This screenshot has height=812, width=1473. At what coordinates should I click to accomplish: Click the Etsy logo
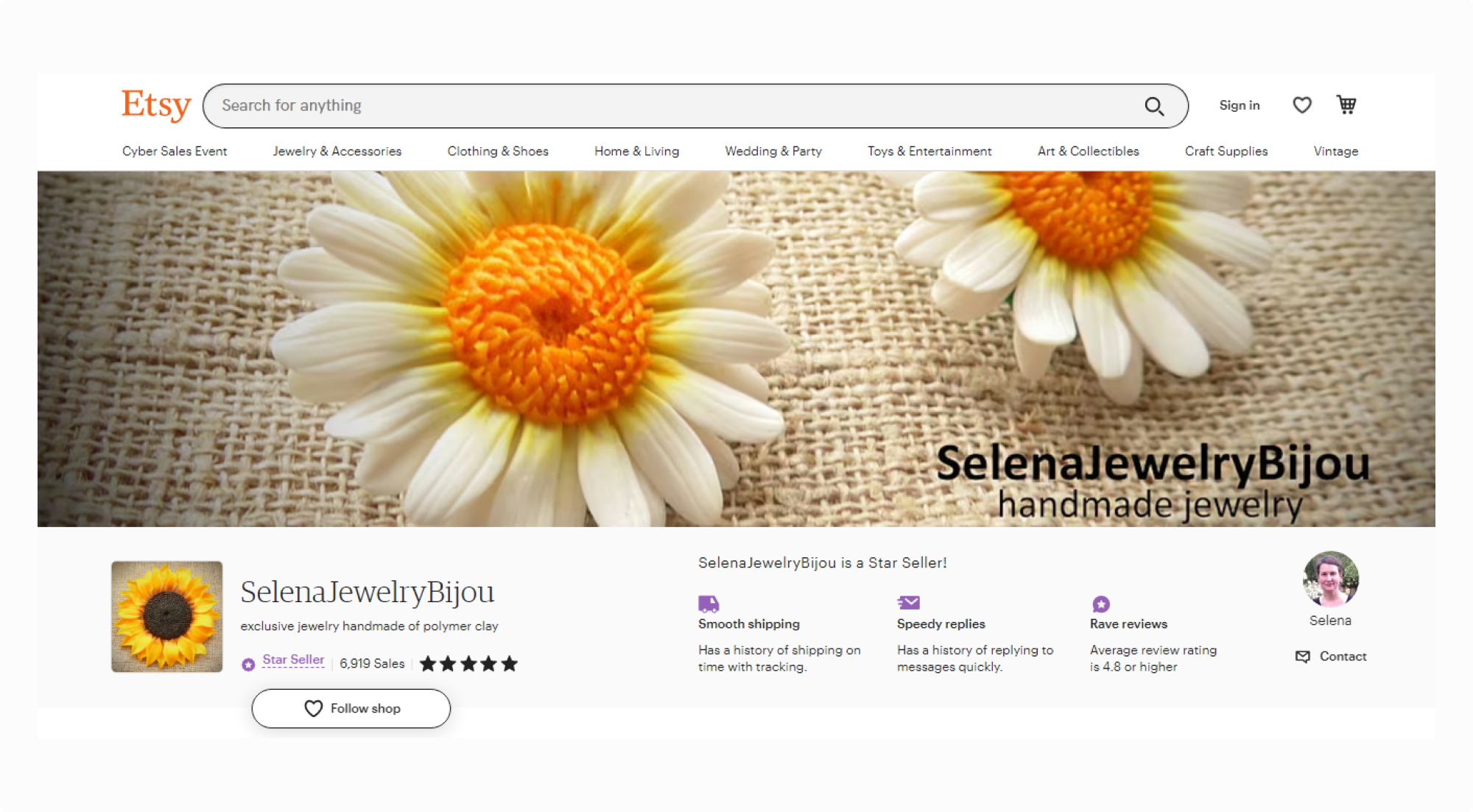click(x=156, y=105)
